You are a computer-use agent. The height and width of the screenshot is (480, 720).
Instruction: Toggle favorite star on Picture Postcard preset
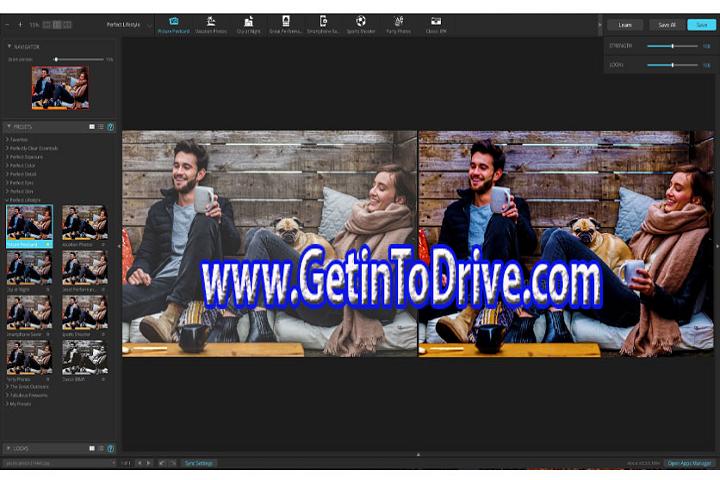48,244
